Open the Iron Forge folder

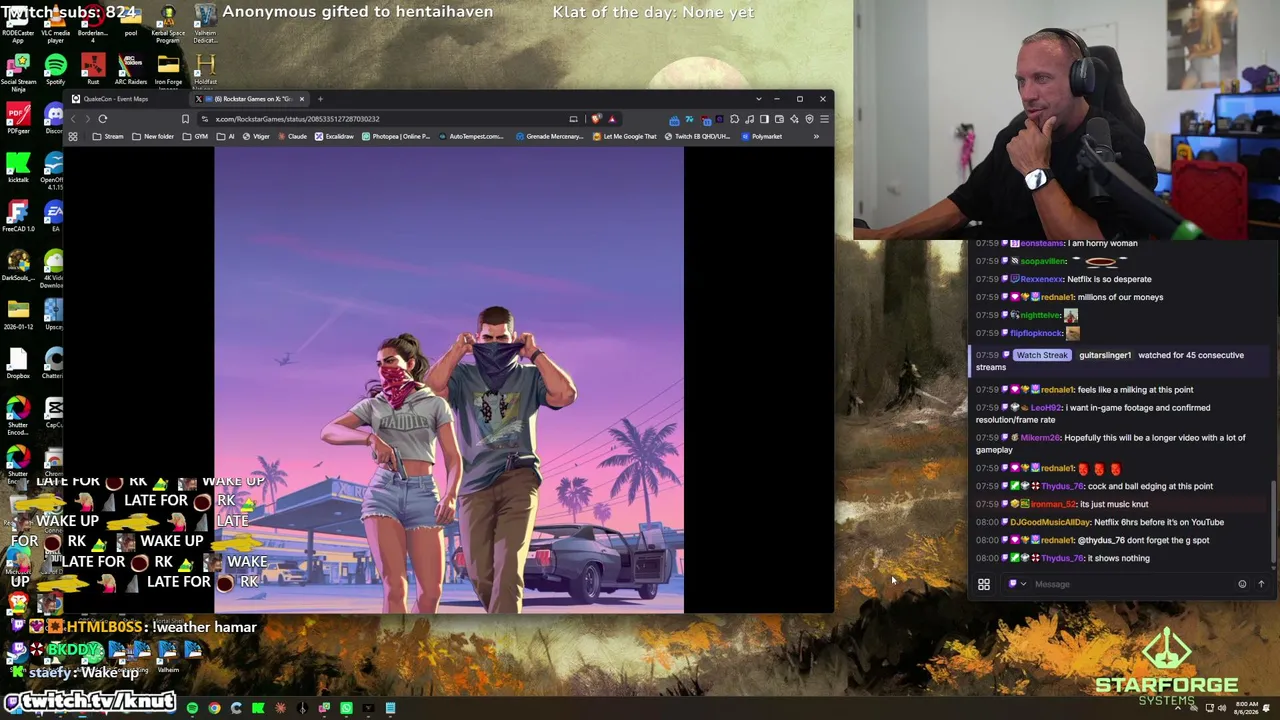[x=168, y=68]
